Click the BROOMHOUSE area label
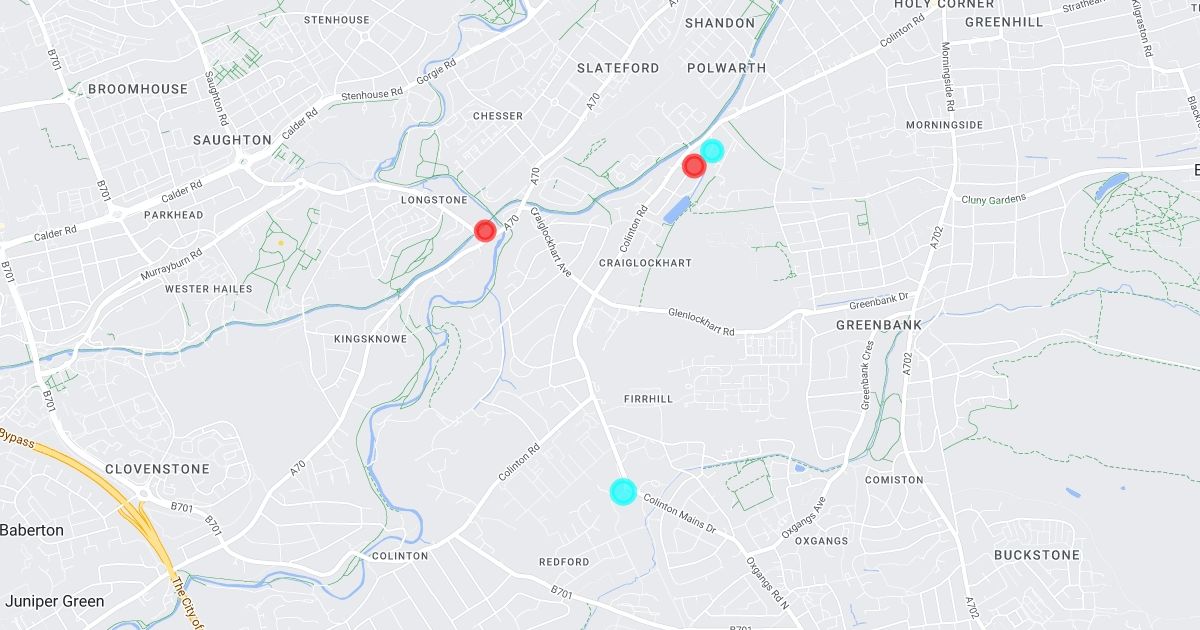Image resolution: width=1200 pixels, height=630 pixels. pos(138,89)
